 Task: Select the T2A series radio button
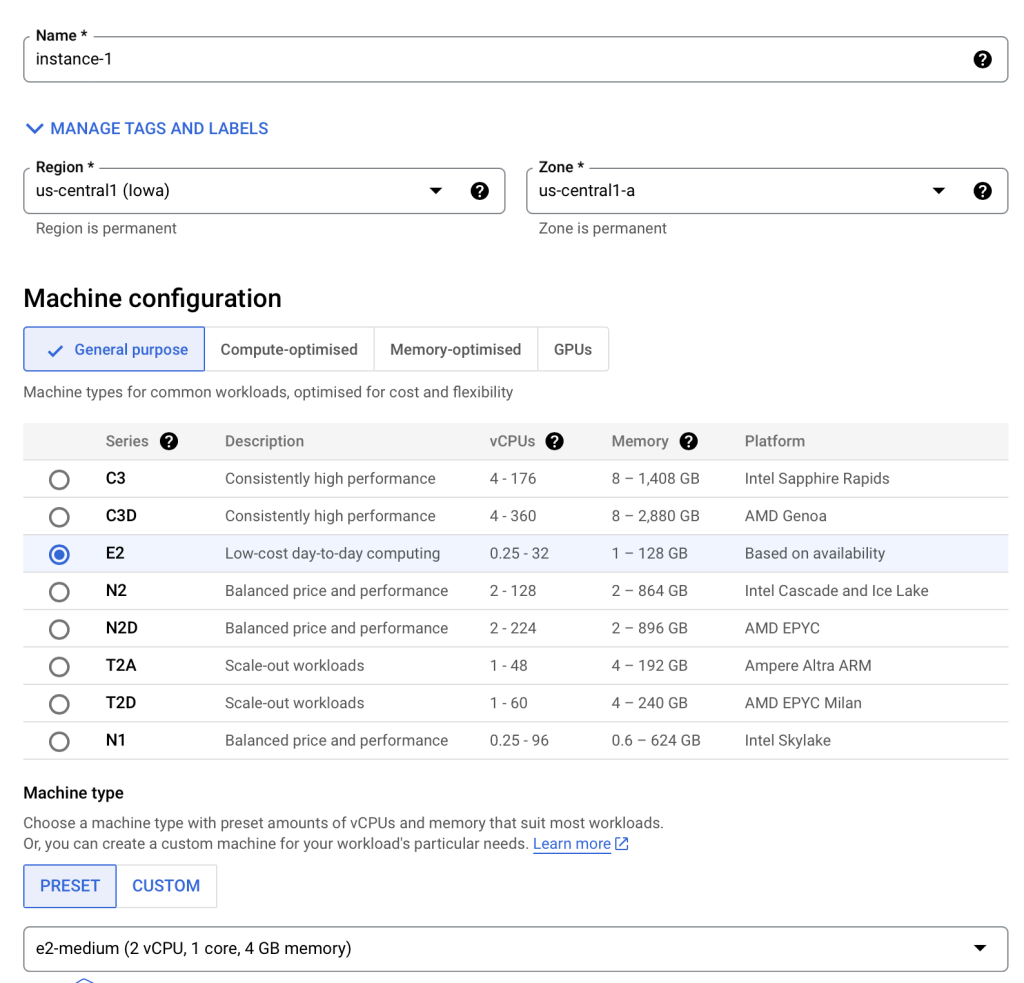[x=60, y=666]
